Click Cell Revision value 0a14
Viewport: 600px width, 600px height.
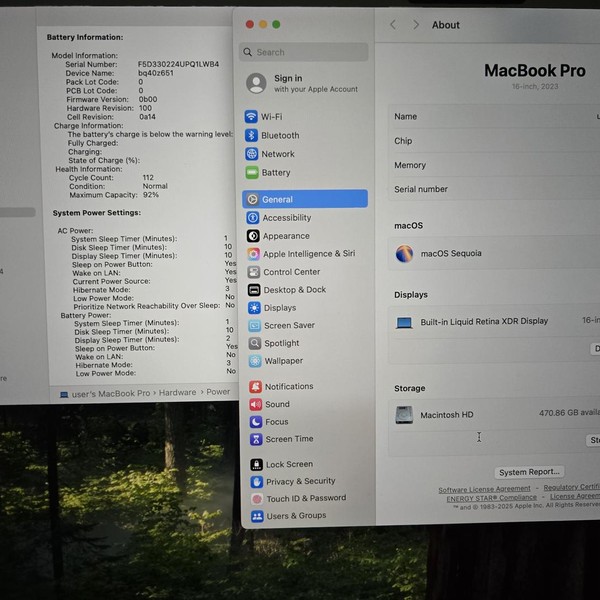coord(147,117)
